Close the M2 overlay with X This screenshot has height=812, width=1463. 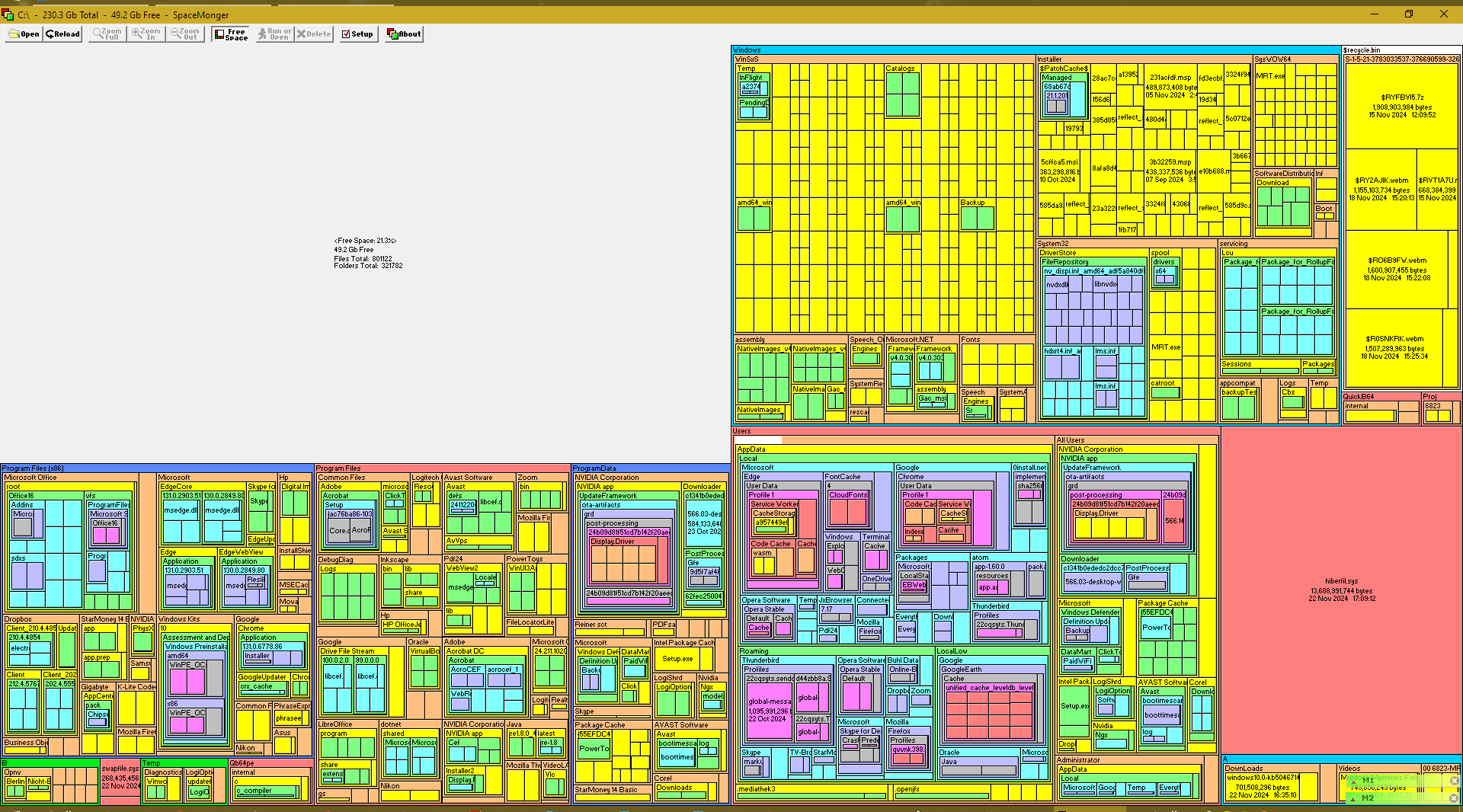(x=1454, y=798)
